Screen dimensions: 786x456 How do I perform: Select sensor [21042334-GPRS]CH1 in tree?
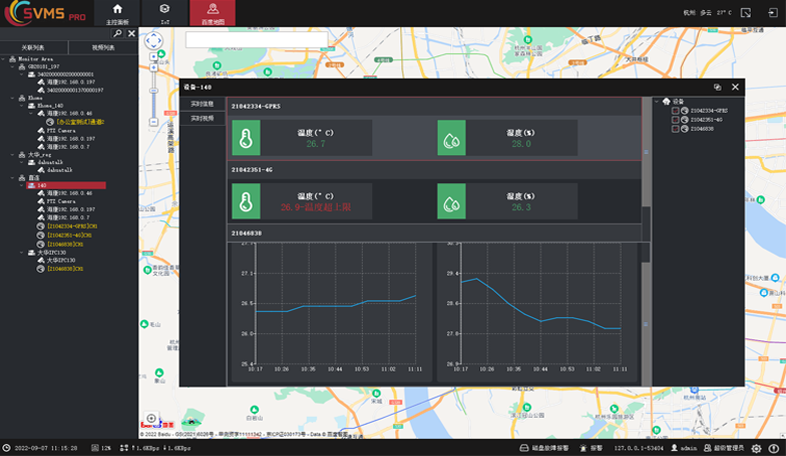69,226
